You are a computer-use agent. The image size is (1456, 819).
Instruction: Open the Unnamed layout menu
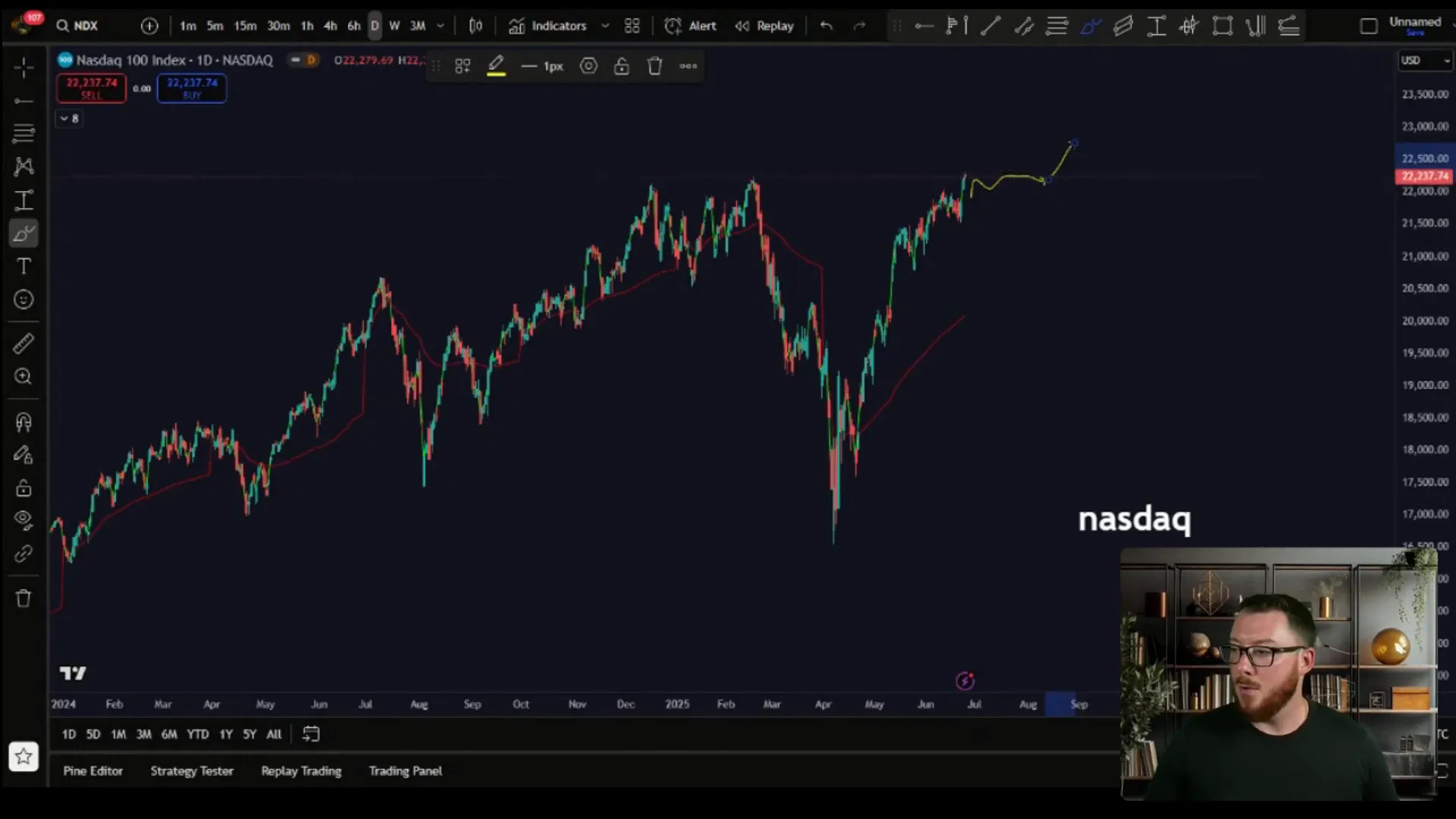click(x=1415, y=25)
